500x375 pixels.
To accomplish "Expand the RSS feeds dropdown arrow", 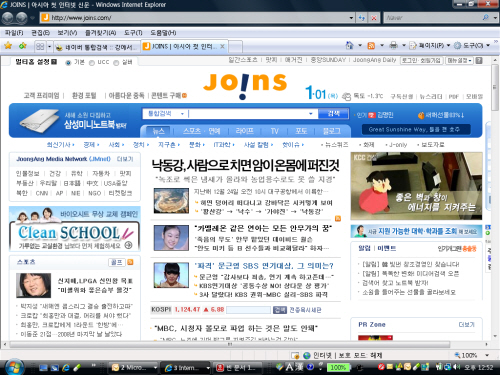I will 382,45.
